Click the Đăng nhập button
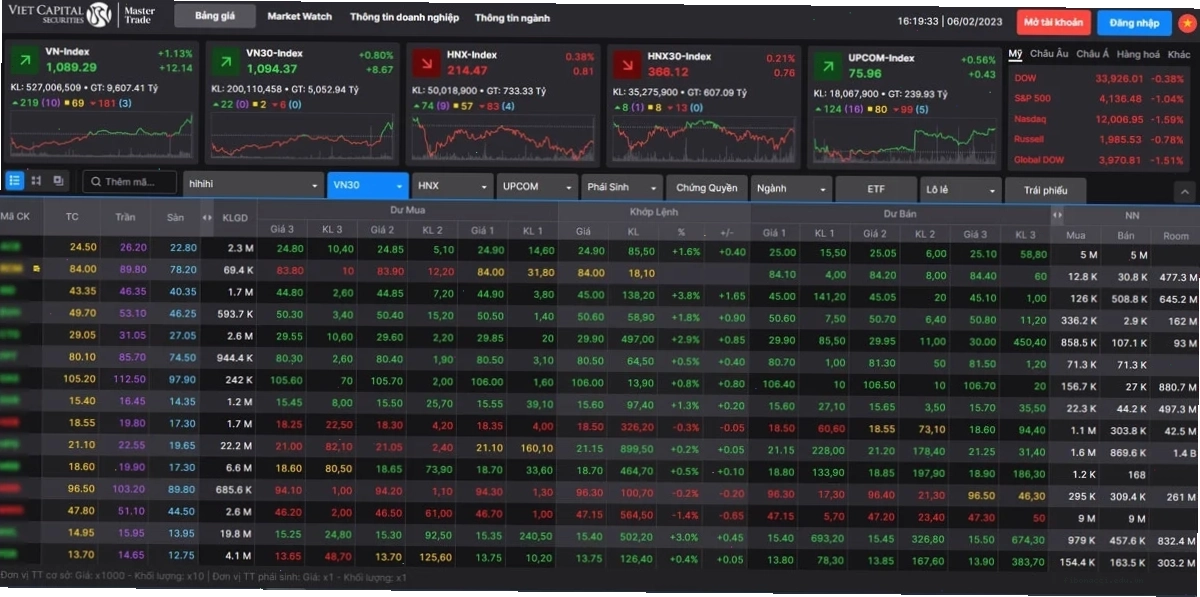This screenshot has width=1200, height=597. [x=1134, y=22]
